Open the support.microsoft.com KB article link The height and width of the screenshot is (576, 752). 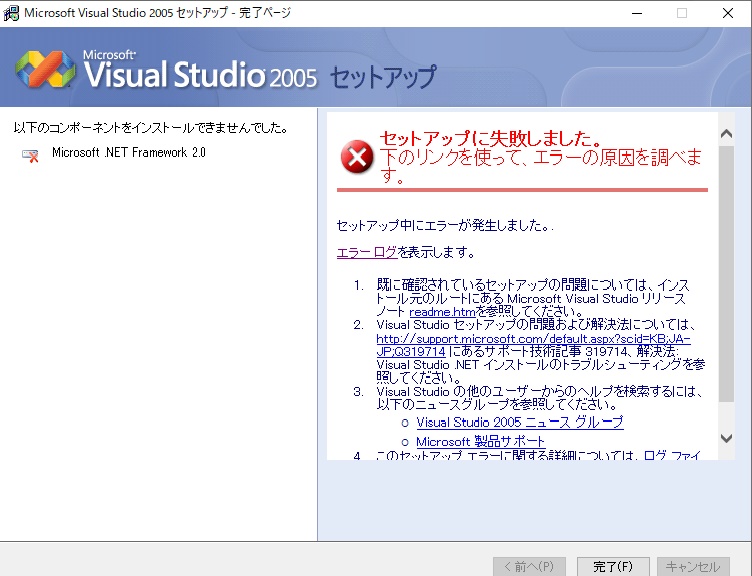[533, 345]
